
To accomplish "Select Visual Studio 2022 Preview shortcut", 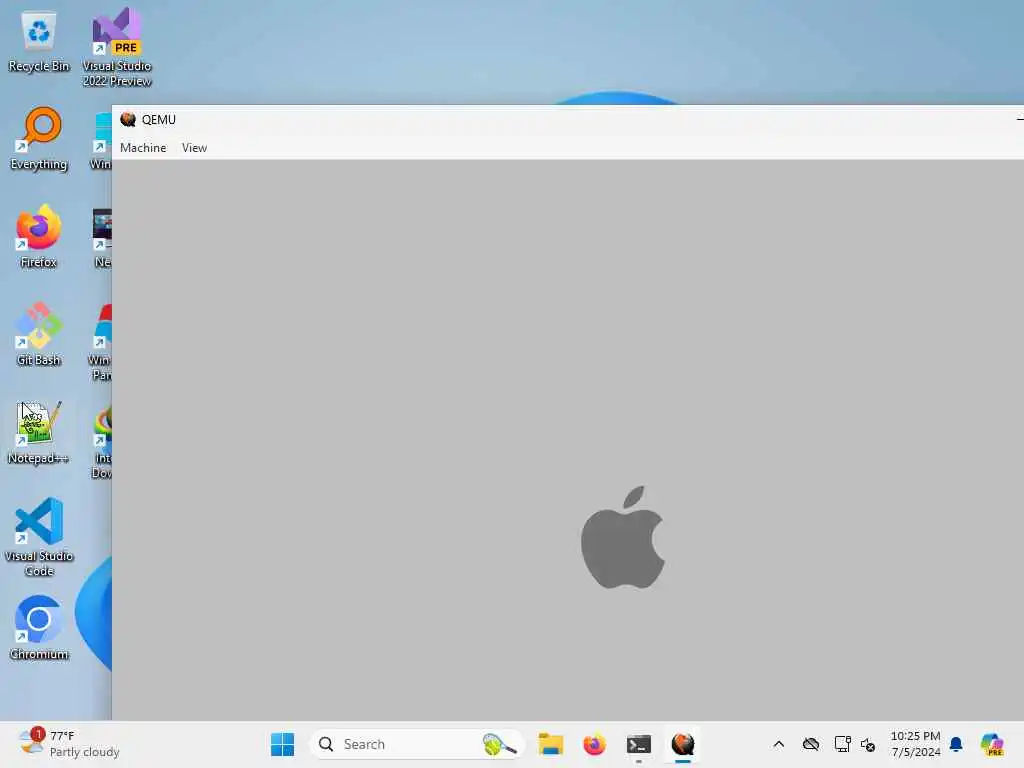I will pos(117,47).
